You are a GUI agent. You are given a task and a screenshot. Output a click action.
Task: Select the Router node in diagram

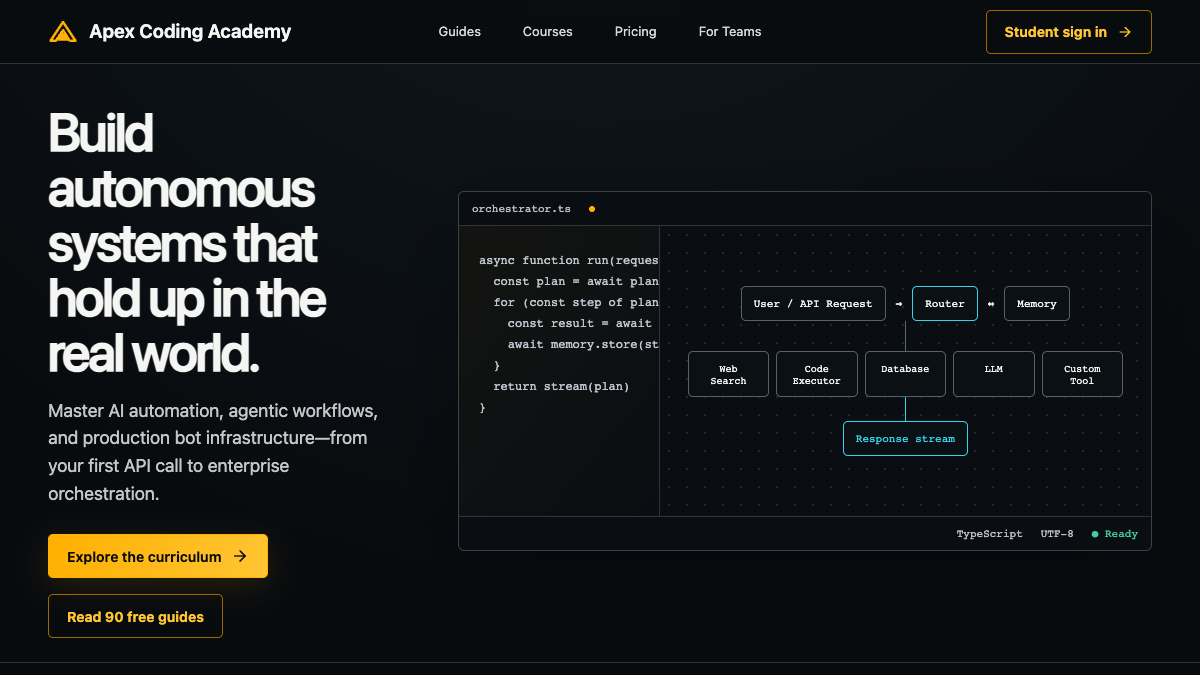pos(945,304)
